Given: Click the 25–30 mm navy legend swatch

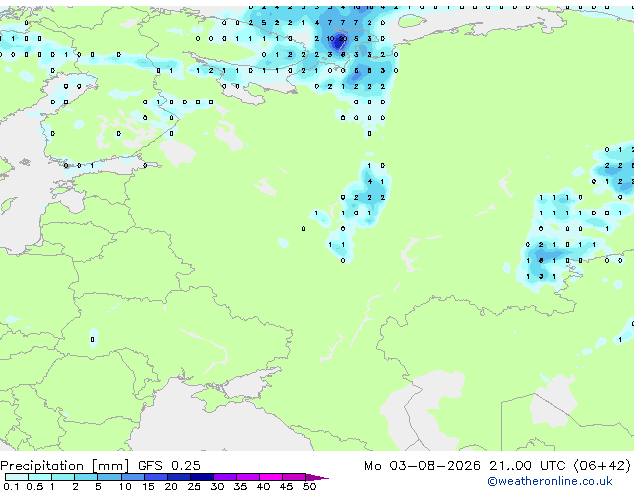Looking at the screenshot, I should click(x=202, y=477).
